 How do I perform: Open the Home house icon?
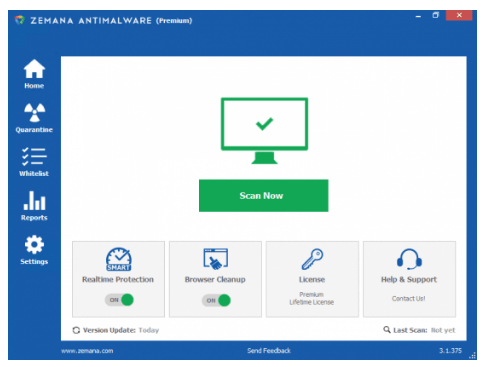pyautogui.click(x=34, y=69)
